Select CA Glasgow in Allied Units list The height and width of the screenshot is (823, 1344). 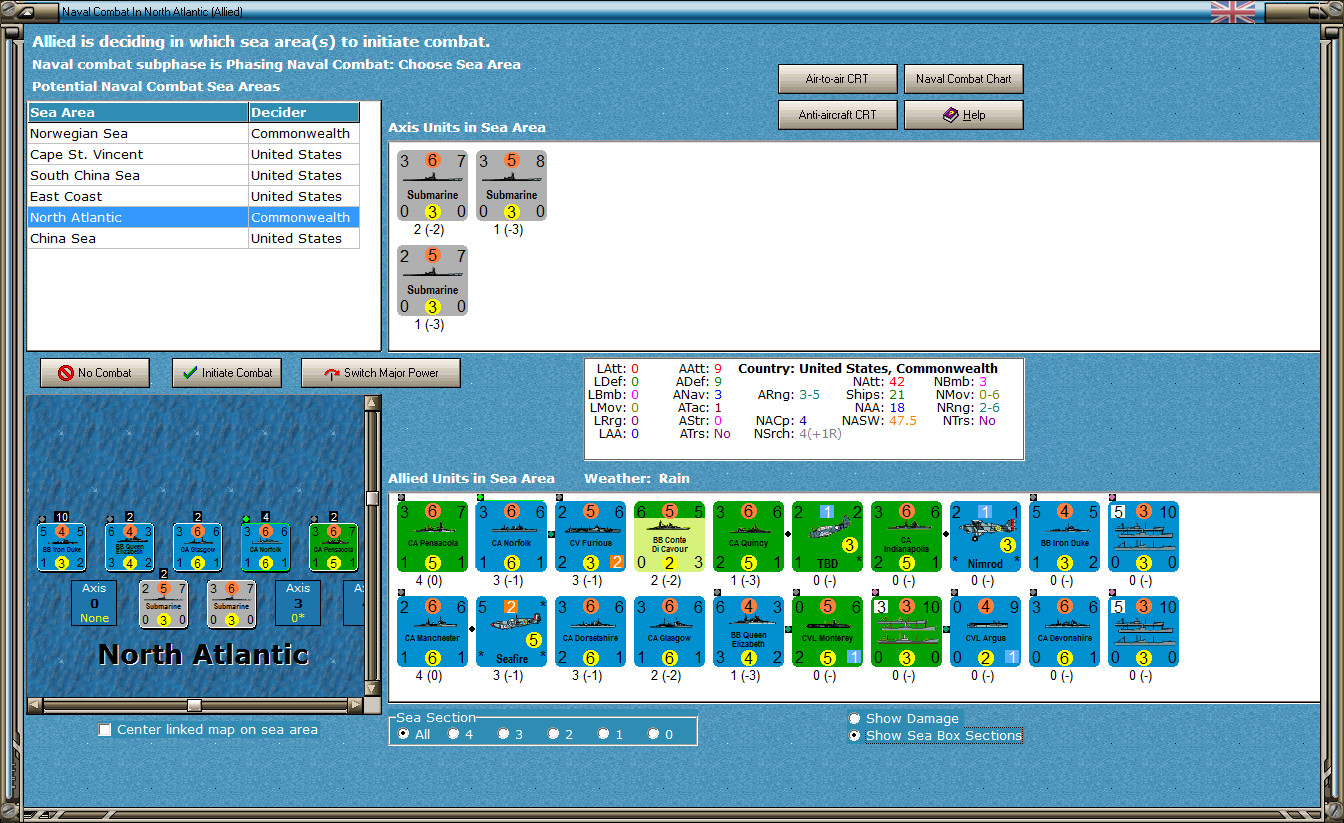pyautogui.click(x=669, y=632)
